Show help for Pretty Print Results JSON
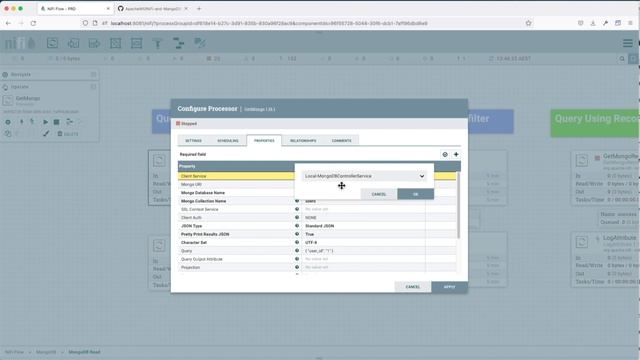This screenshot has height=360, width=640. (297, 234)
